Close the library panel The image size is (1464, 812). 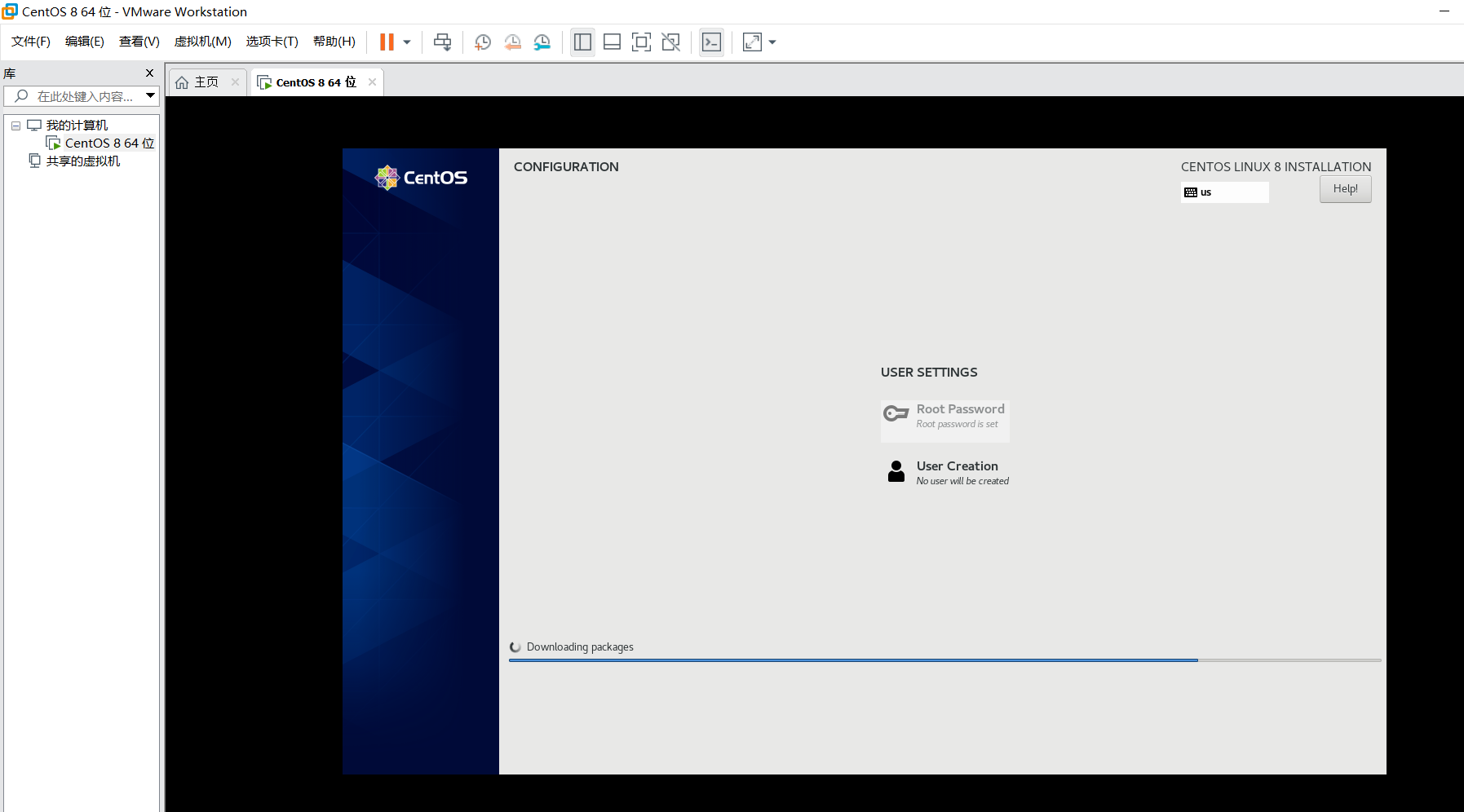(149, 73)
